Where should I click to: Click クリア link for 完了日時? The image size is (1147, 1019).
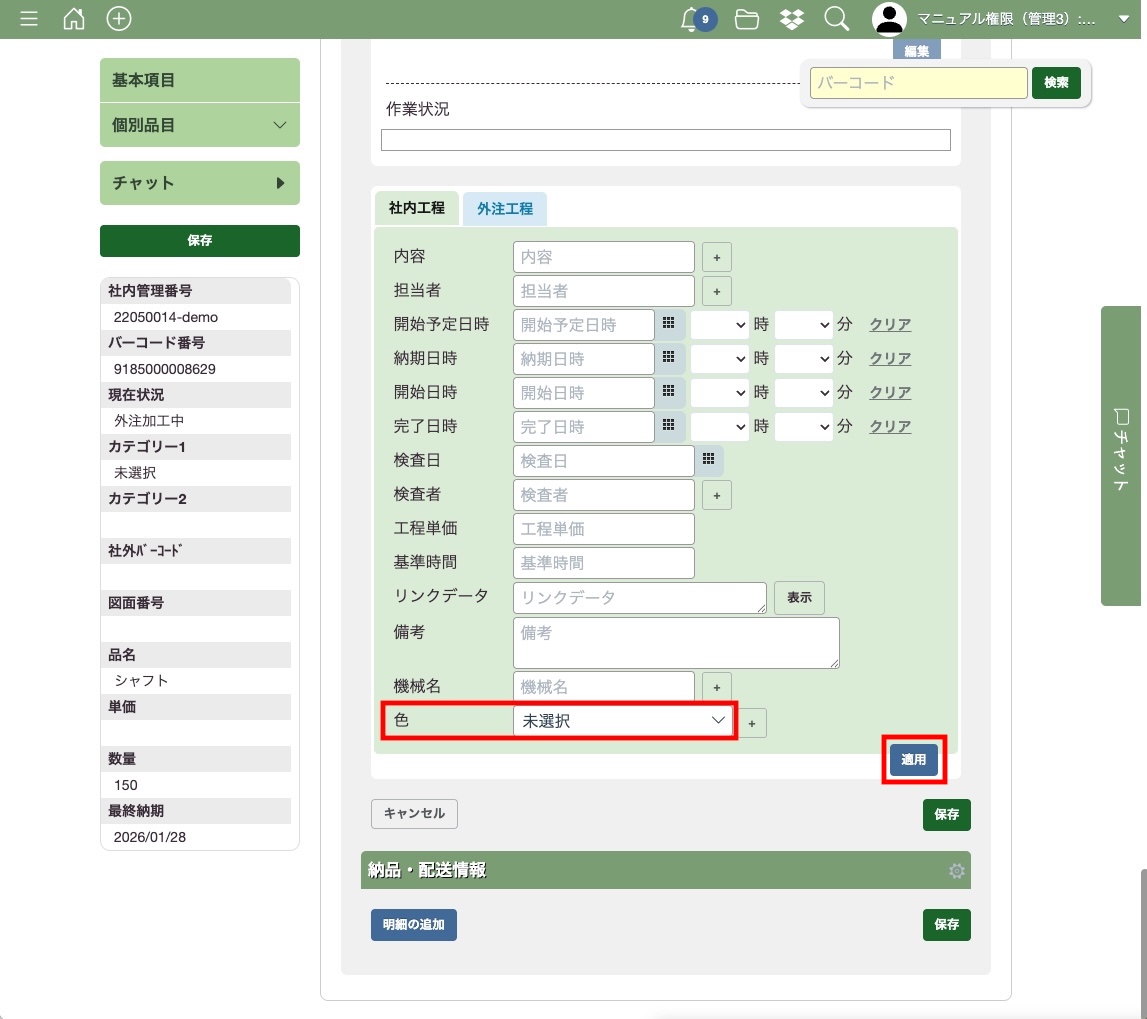click(x=890, y=426)
